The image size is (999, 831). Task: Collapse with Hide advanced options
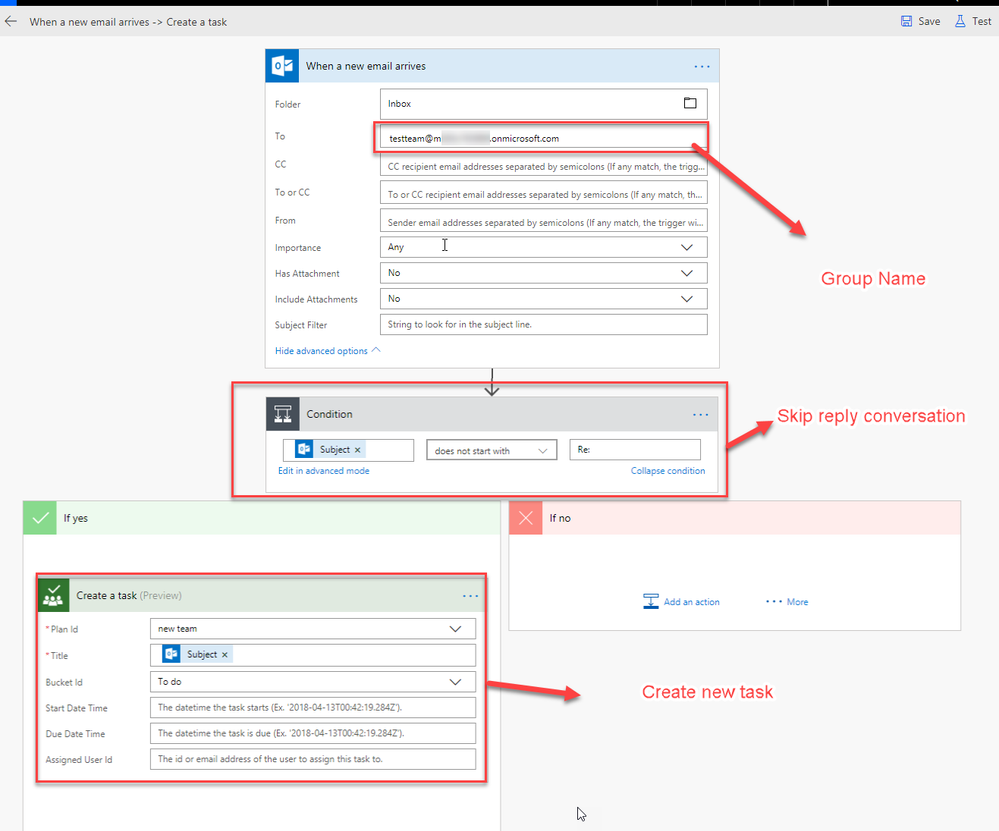(x=327, y=350)
